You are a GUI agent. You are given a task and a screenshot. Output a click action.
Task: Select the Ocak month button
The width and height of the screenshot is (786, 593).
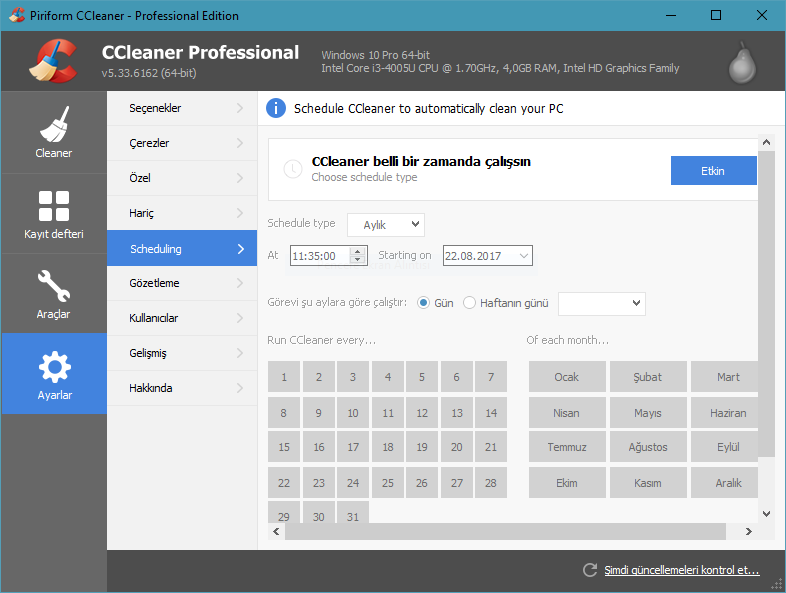coord(567,377)
